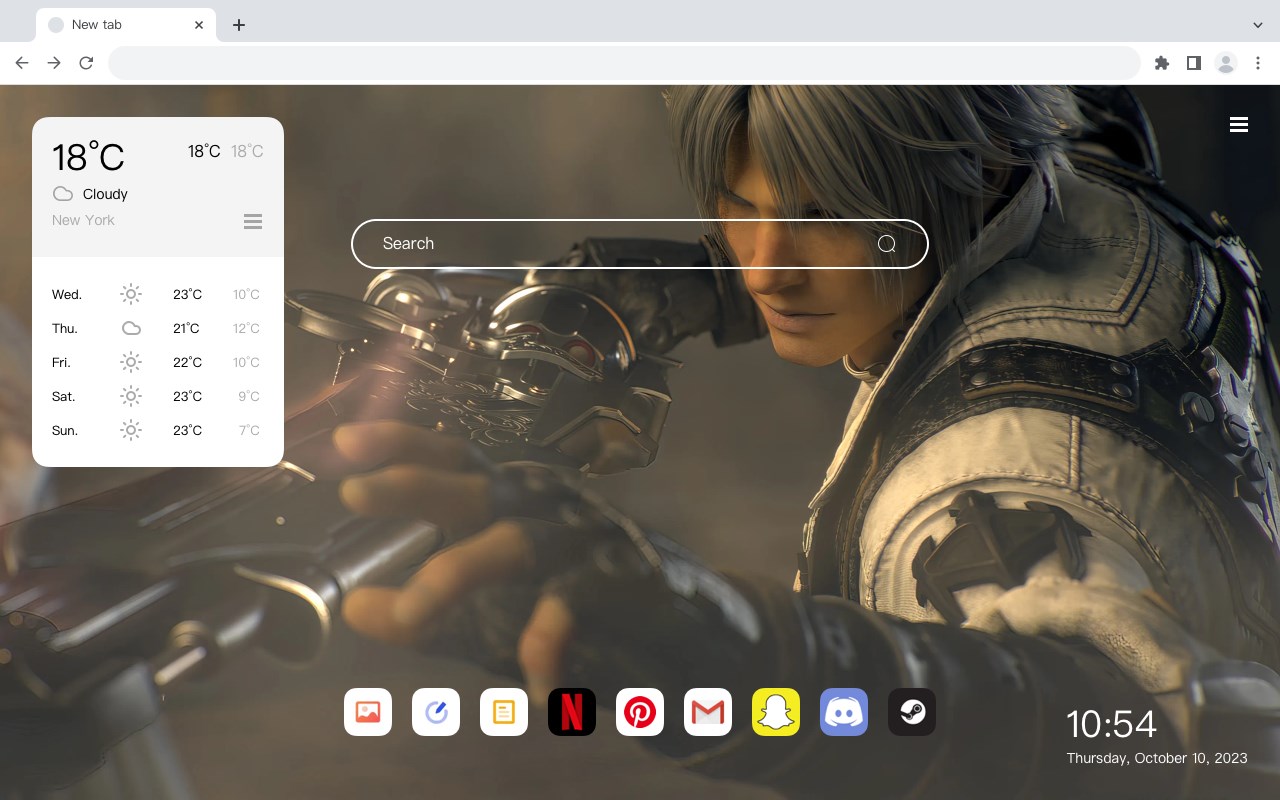Launch the Snapchat shortcut

pyautogui.click(x=776, y=712)
